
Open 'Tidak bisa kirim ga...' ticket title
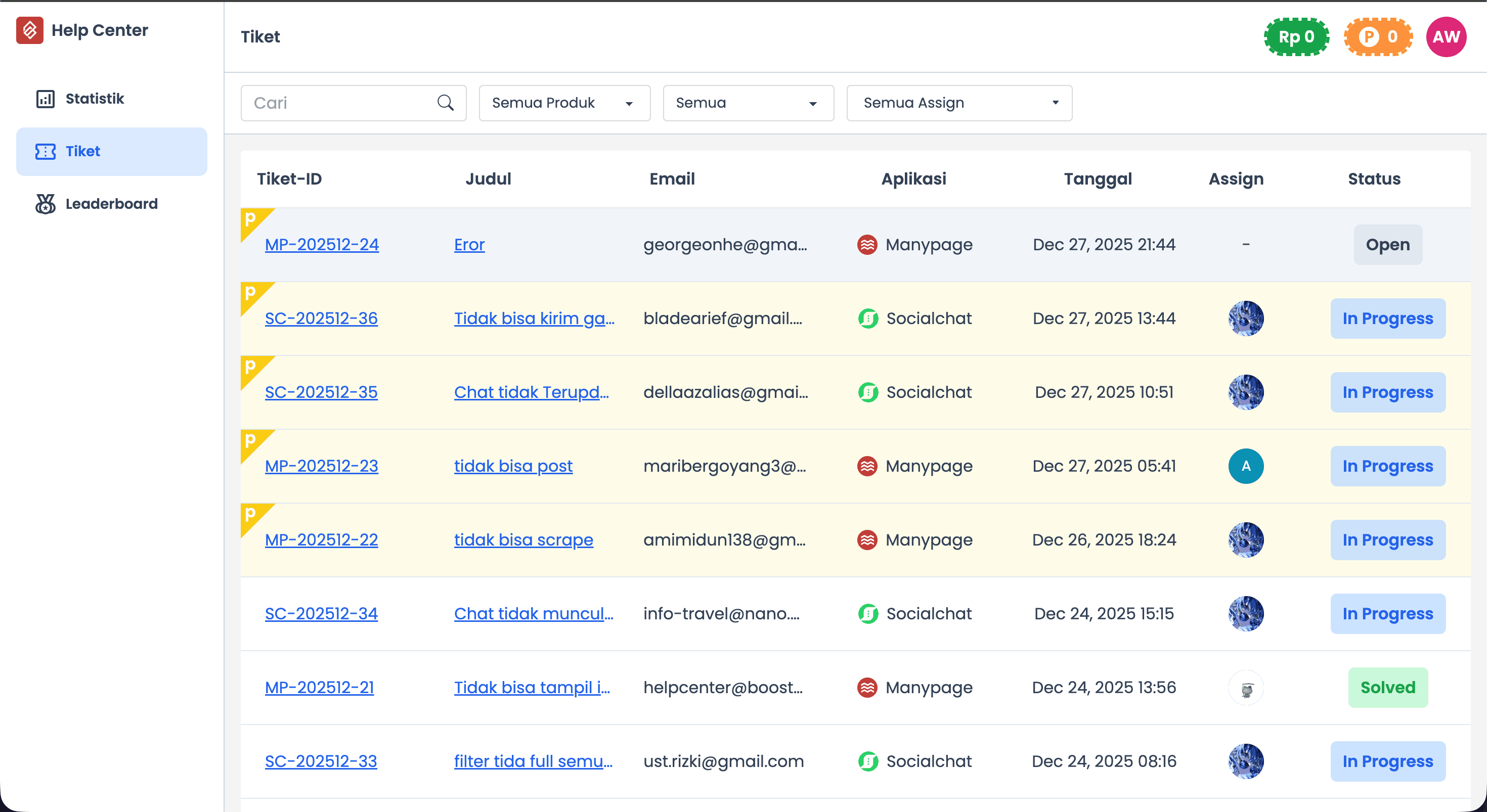[534, 319]
